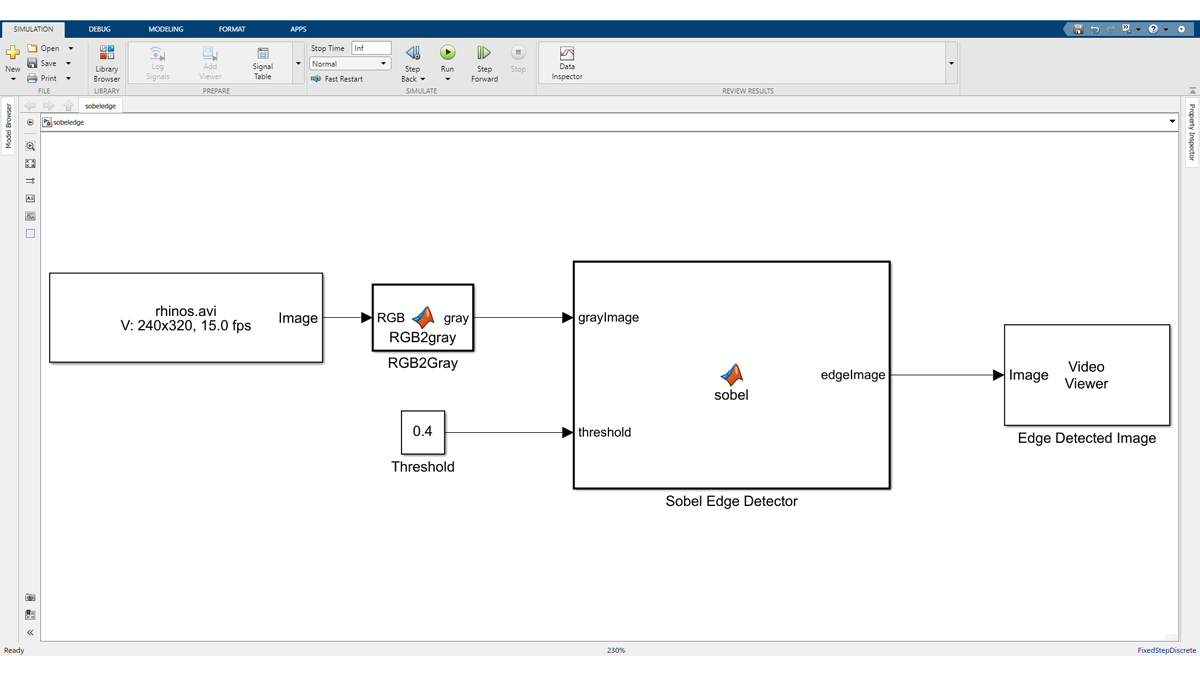Select the zoom tool in the palette sidebar
The image size is (1200, 675).
[x=30, y=145]
